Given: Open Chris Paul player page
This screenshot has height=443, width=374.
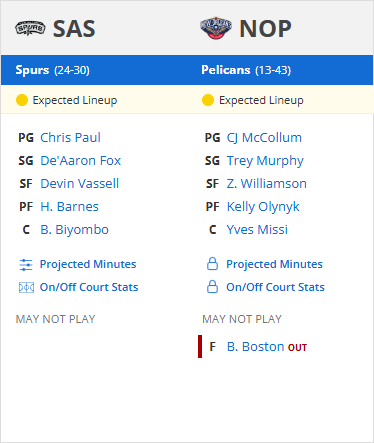Looking at the screenshot, I should [70, 138].
